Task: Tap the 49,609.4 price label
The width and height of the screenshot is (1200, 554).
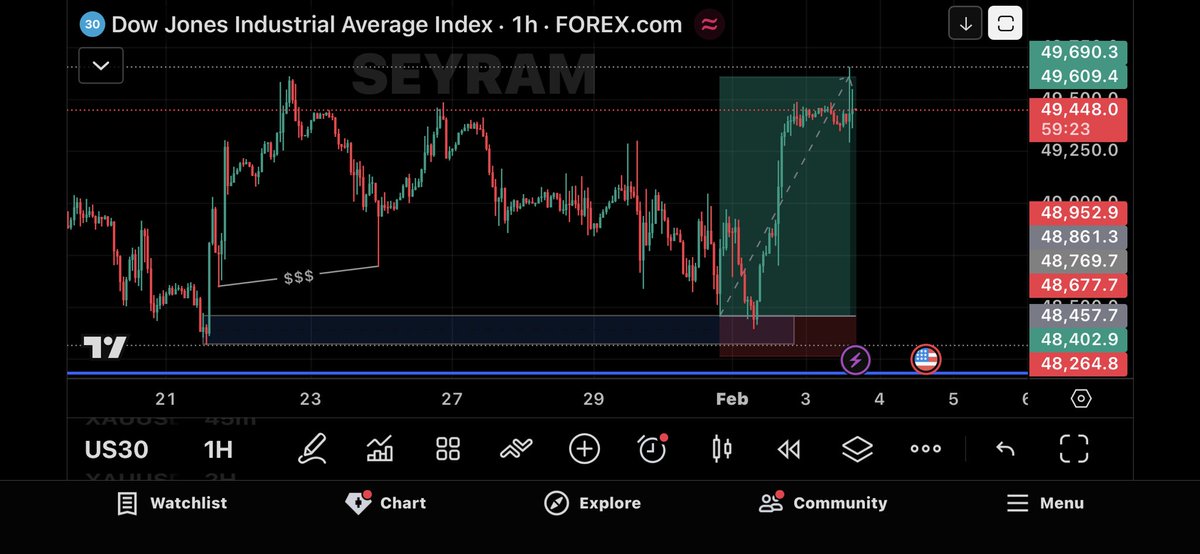Action: 1078,76
